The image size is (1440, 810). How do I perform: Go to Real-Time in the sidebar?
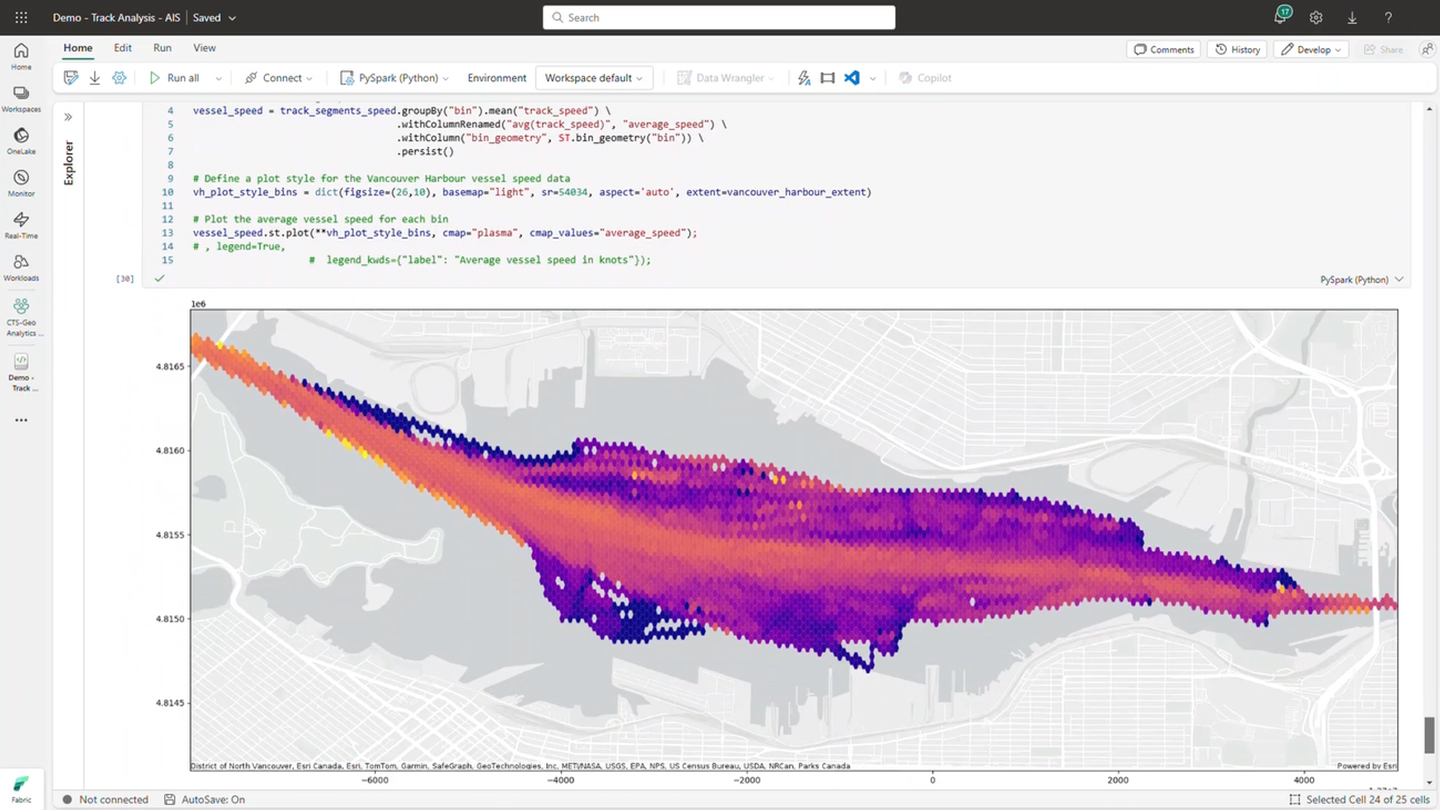pyautogui.click(x=21, y=225)
